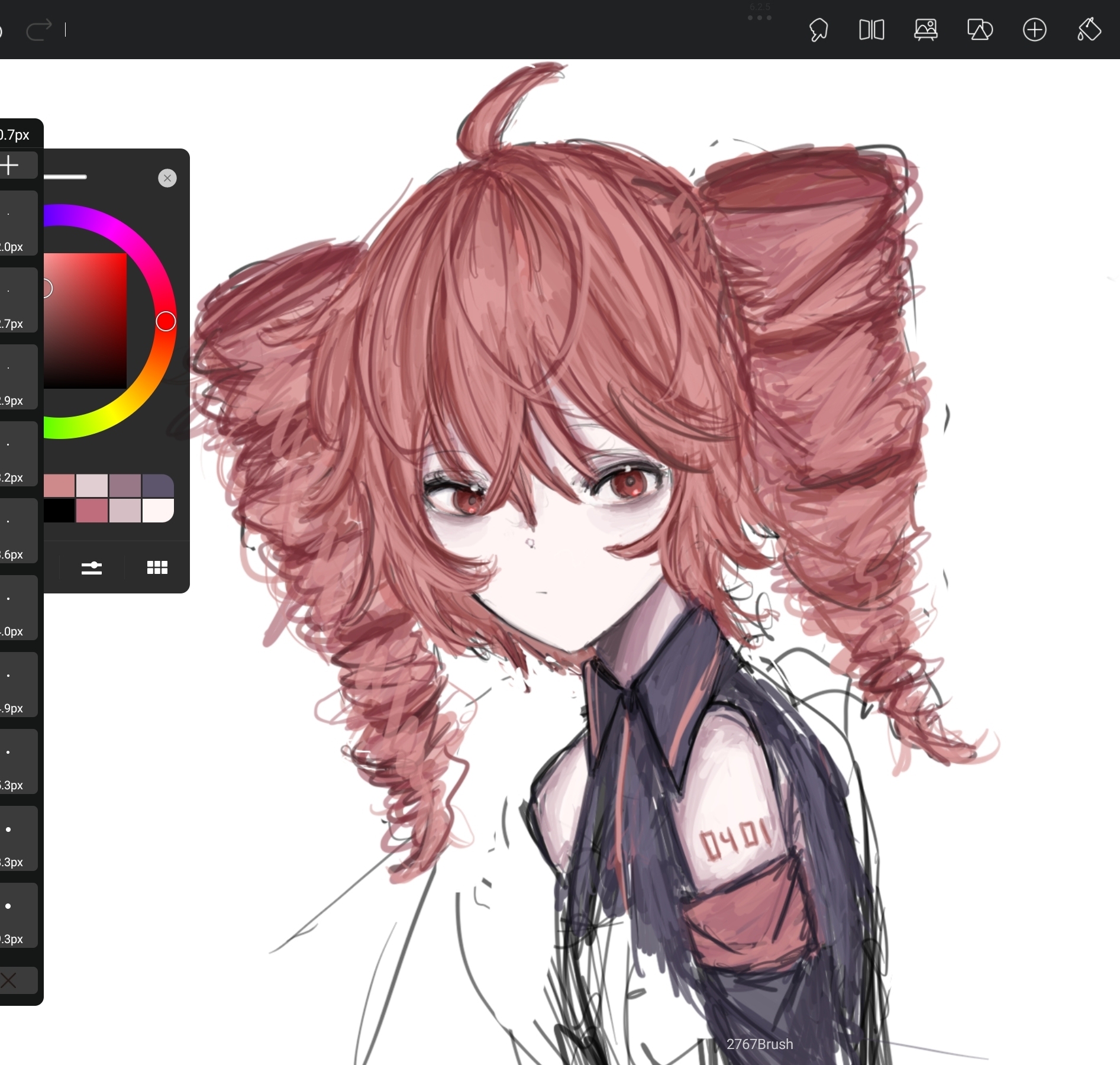Image resolution: width=1120 pixels, height=1065 pixels.
Task: Choose the rose pink swatch in bottom row
Action: click(92, 511)
